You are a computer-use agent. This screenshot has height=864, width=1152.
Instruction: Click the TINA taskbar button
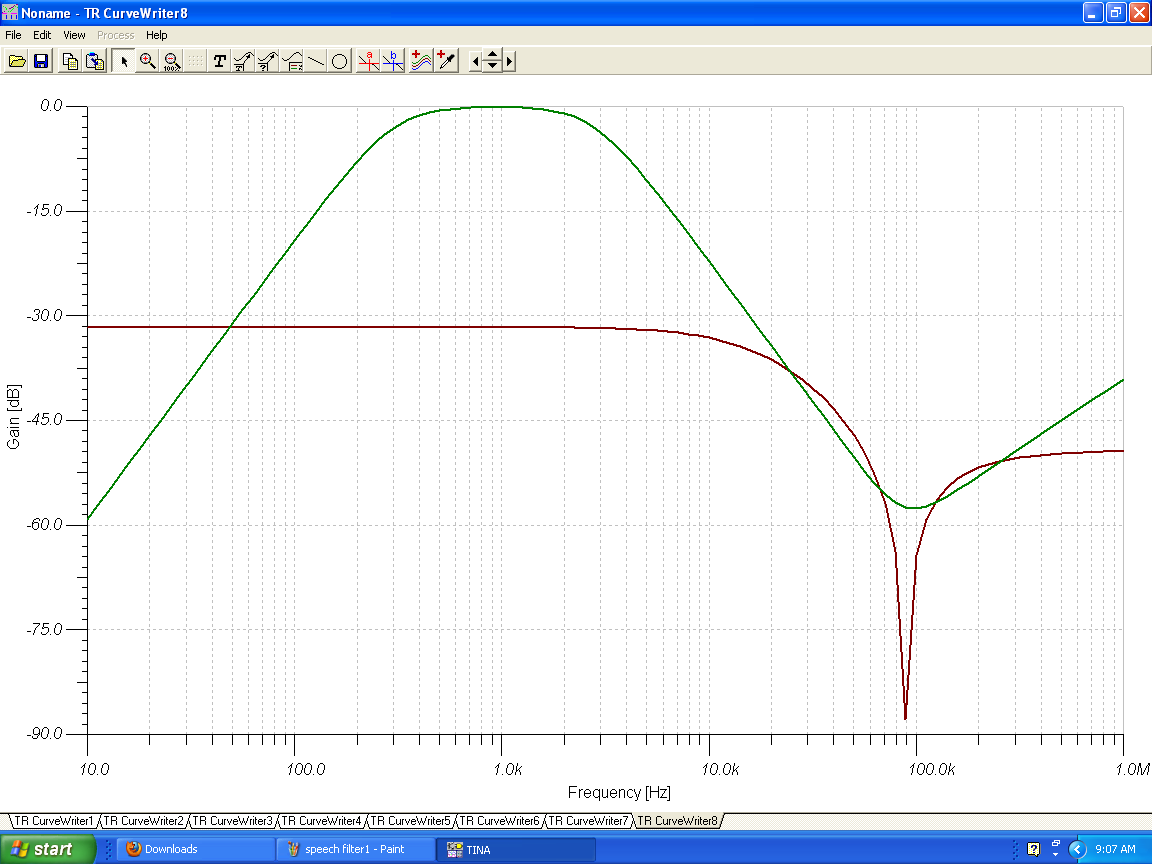(x=515, y=849)
